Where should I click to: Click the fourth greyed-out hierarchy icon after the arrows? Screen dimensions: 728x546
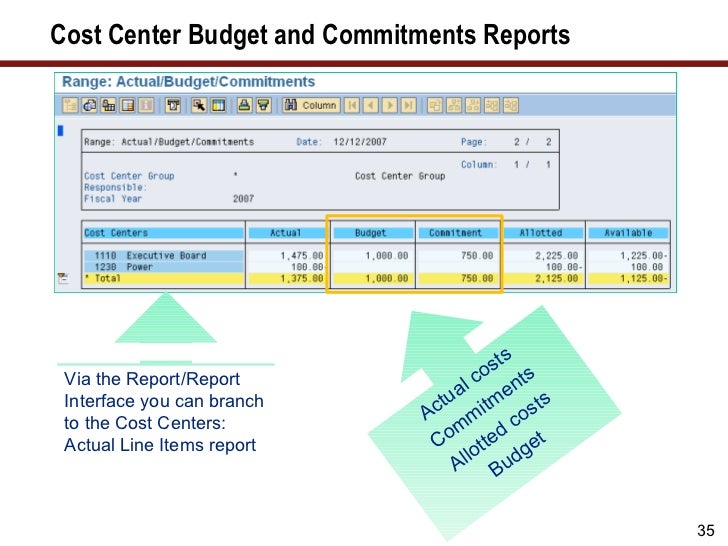(x=492, y=105)
